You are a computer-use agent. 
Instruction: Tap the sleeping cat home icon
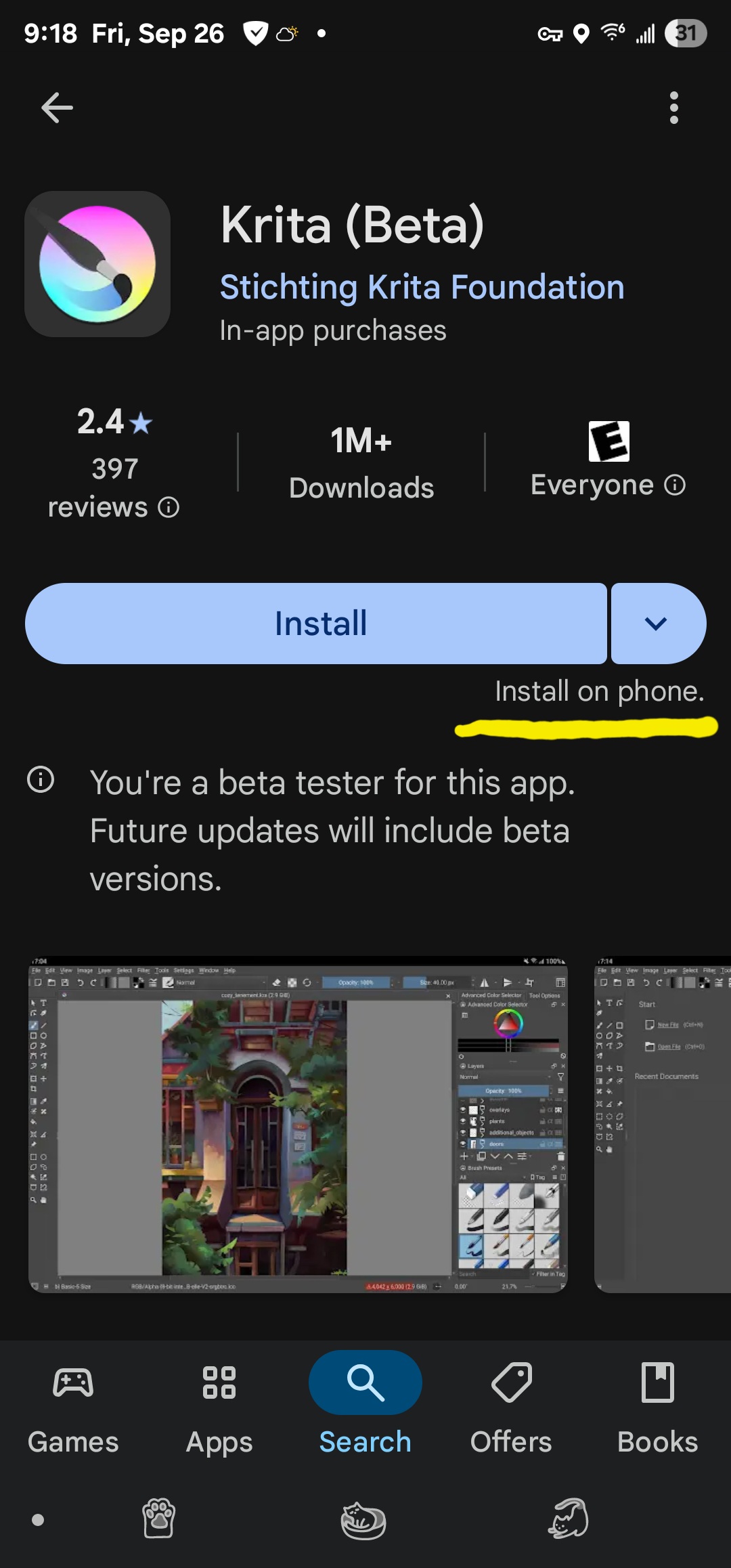point(363,1521)
